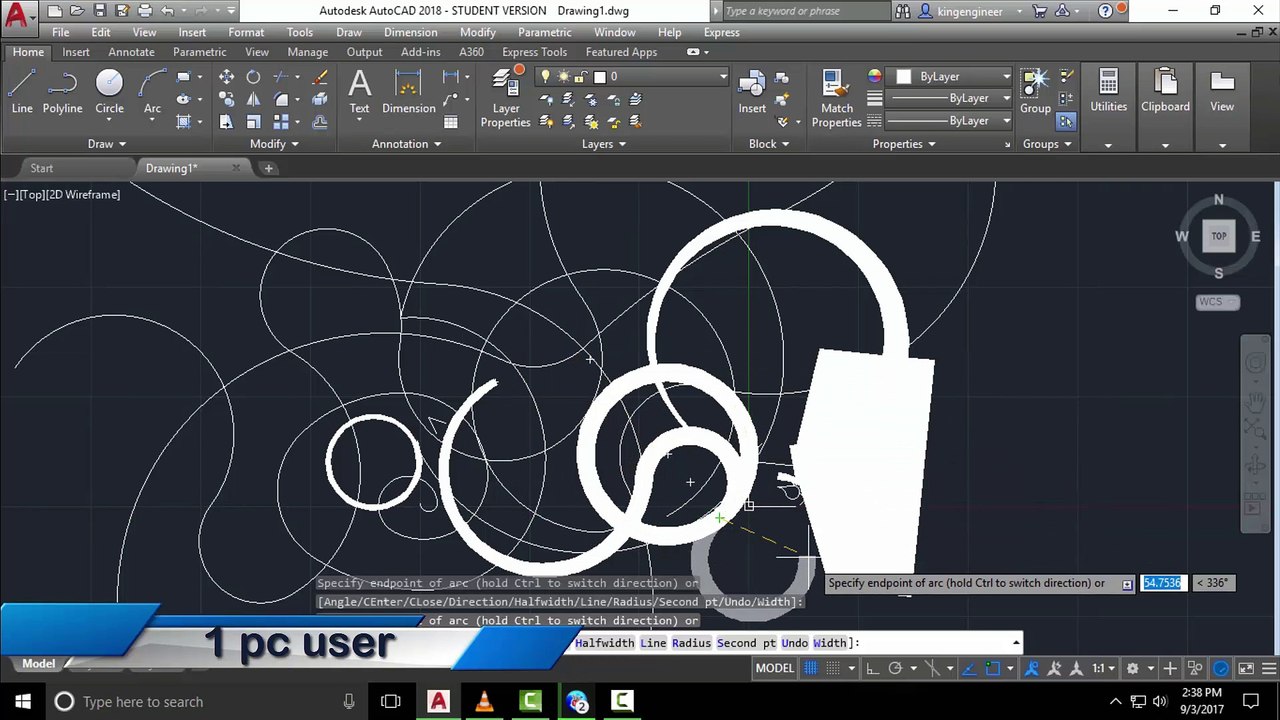Click the object color wheel icon
The width and height of the screenshot is (1280, 720).
coord(874,77)
